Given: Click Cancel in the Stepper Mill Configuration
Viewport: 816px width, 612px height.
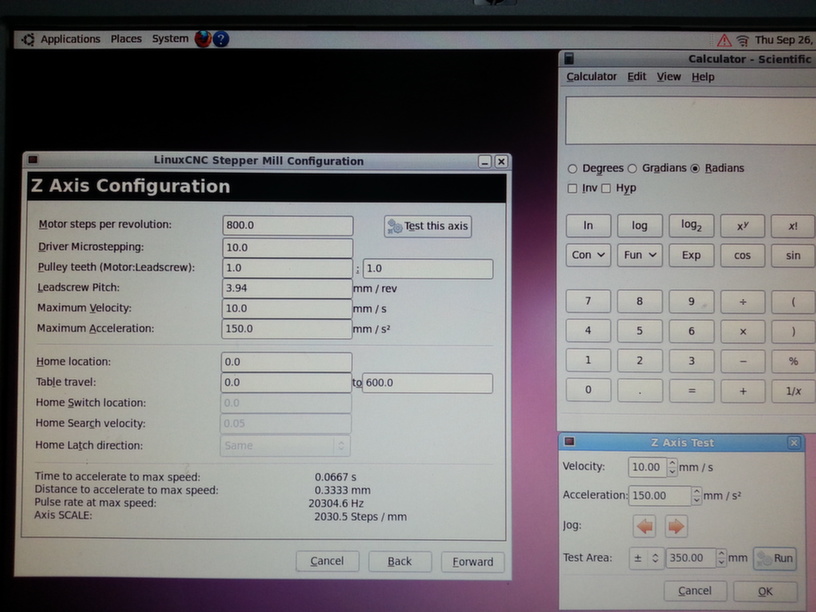Looking at the screenshot, I should coord(327,561).
